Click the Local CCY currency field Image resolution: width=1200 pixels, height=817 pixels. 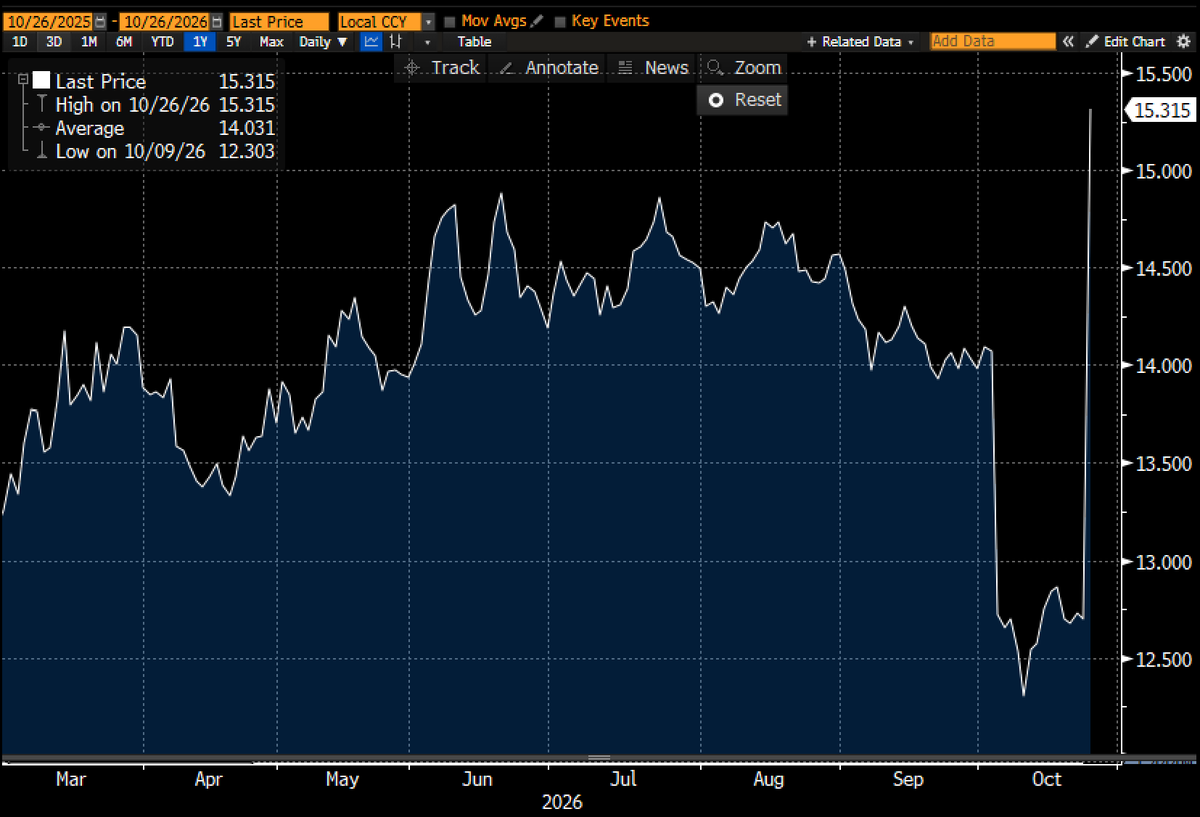(379, 21)
